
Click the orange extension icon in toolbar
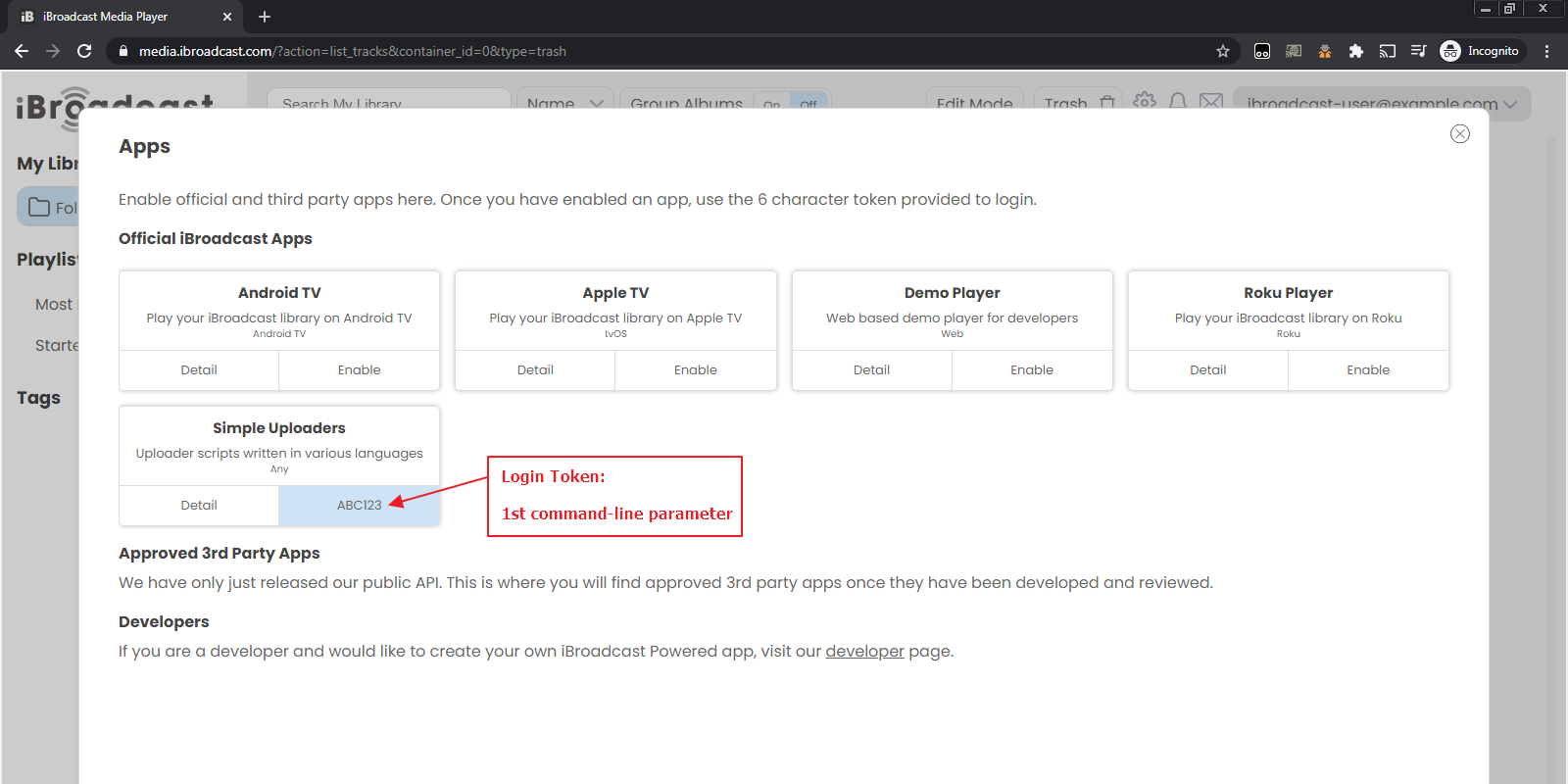coord(1325,51)
